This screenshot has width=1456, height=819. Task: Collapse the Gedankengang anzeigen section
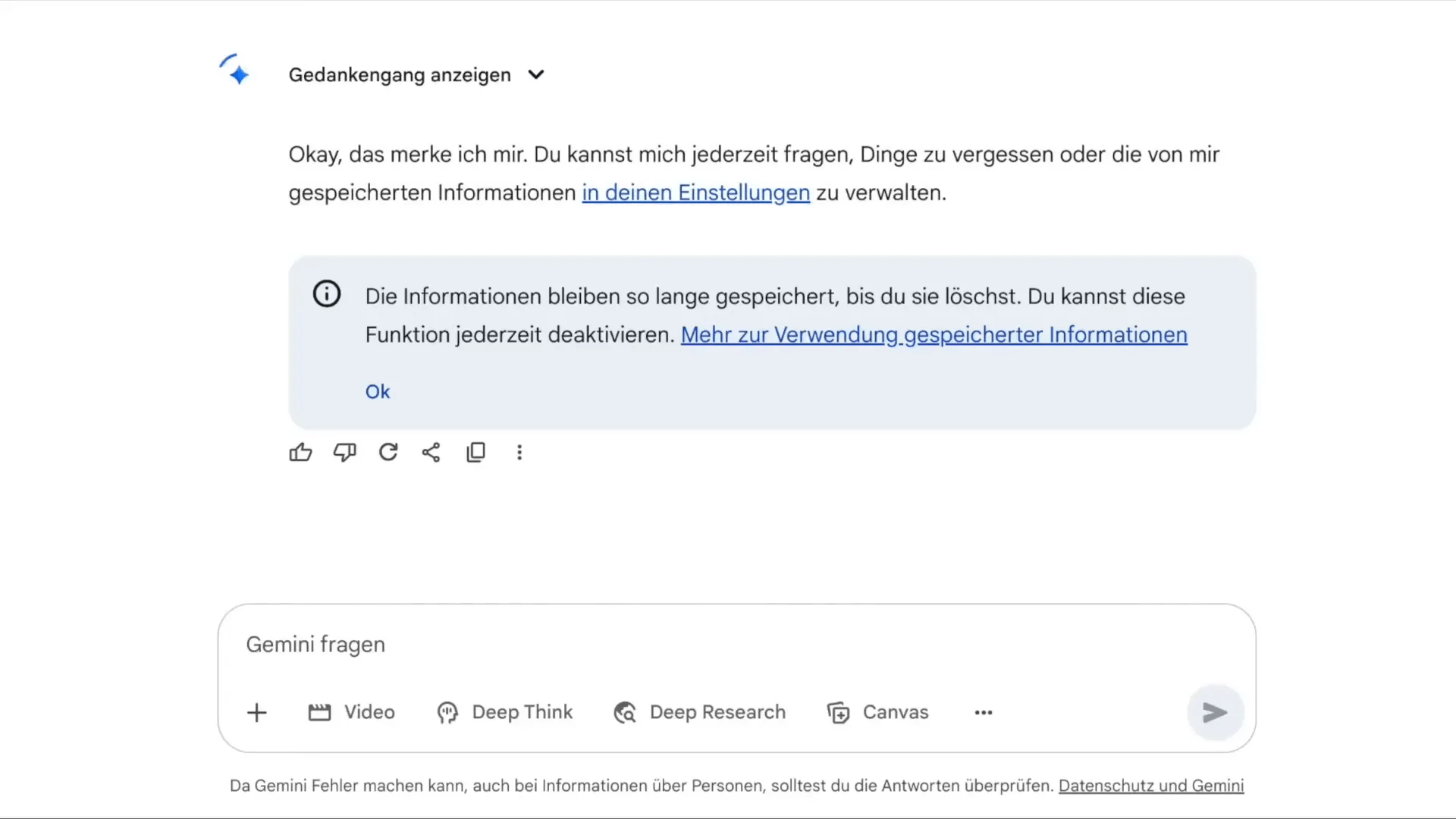pos(535,74)
